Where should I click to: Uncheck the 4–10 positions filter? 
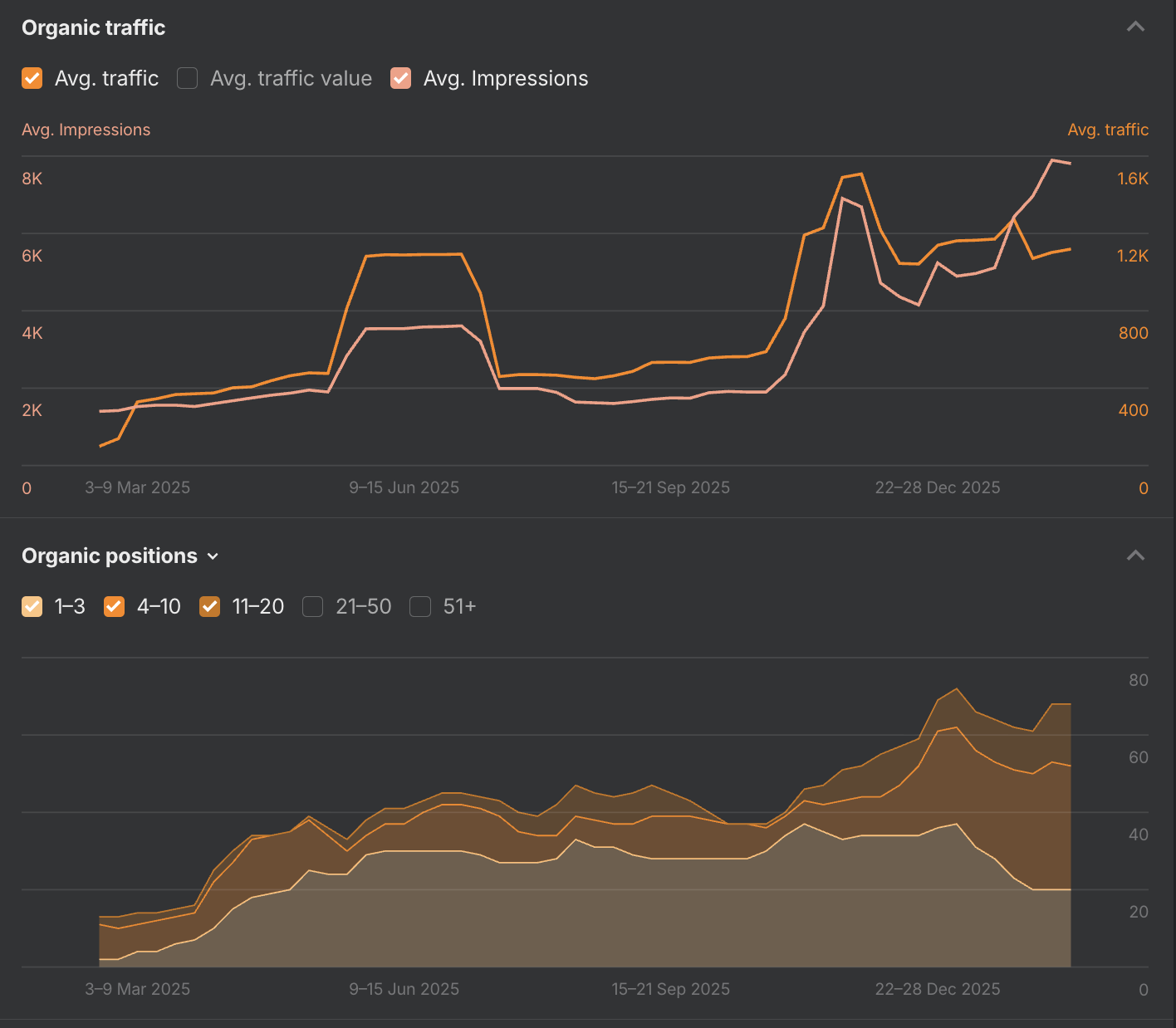(x=114, y=607)
